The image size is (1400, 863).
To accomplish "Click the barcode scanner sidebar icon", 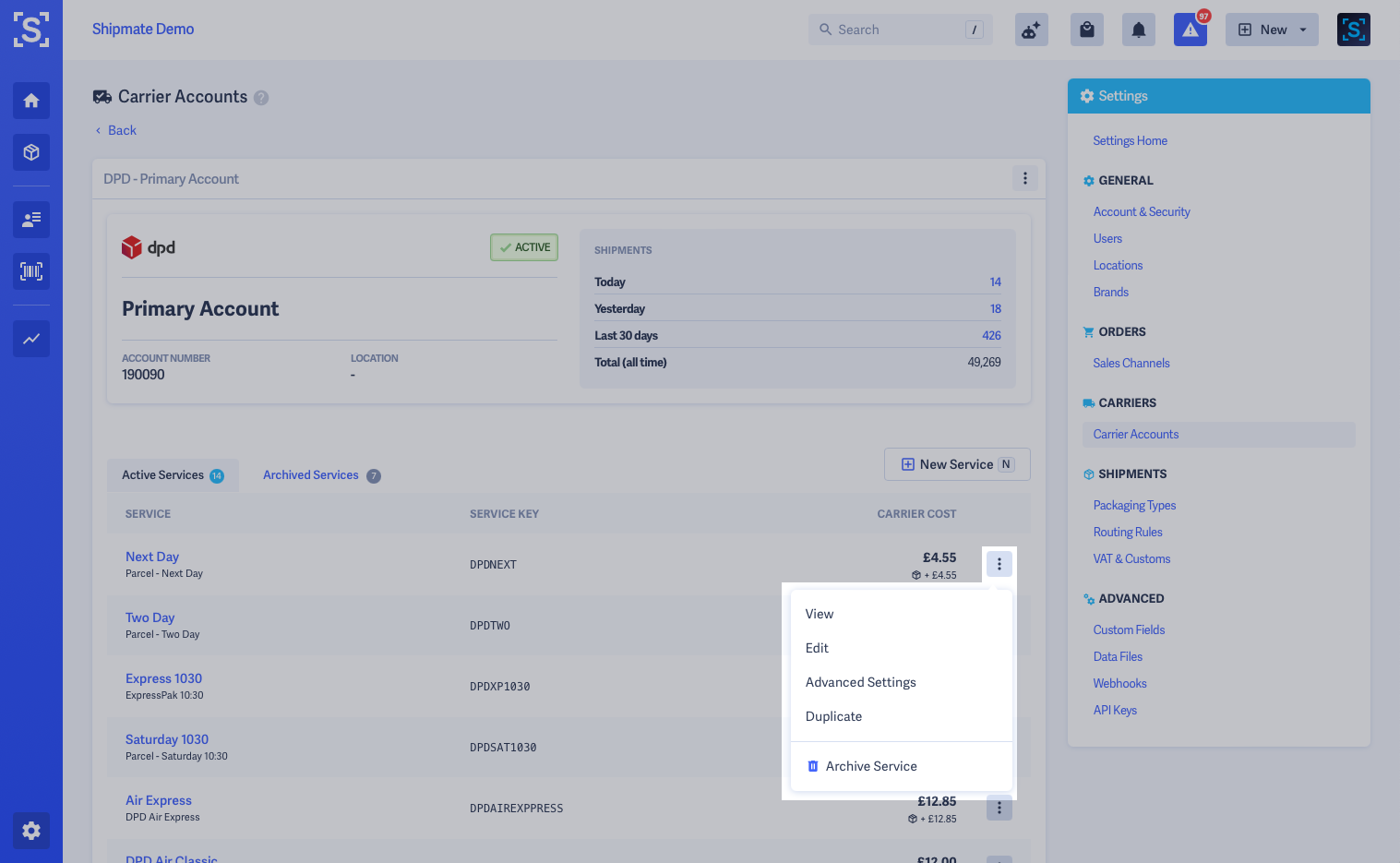I will click(31, 271).
